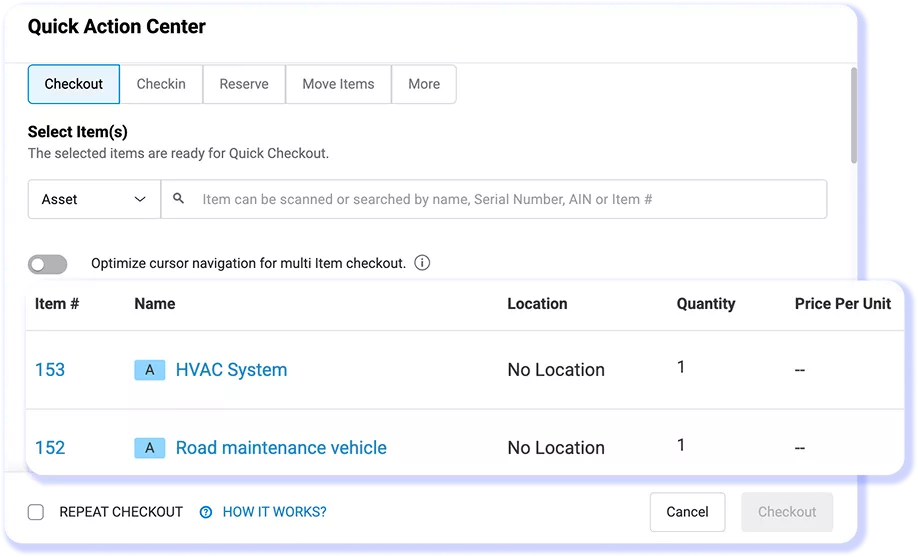The width and height of the screenshot is (918, 557).
Task: Open item number 152 link
Action: pos(50,447)
